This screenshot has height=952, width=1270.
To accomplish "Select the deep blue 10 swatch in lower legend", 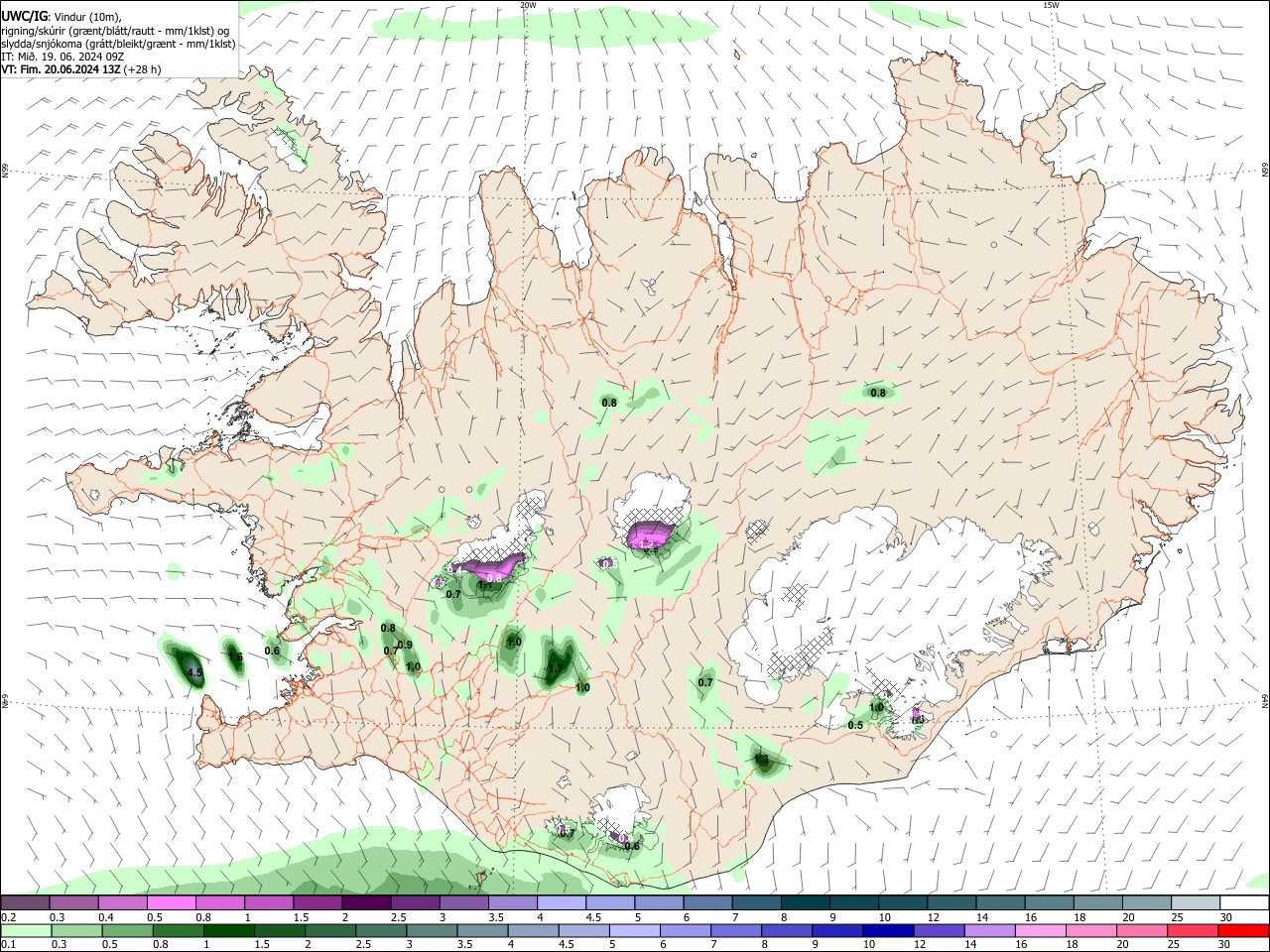I will coord(887,930).
